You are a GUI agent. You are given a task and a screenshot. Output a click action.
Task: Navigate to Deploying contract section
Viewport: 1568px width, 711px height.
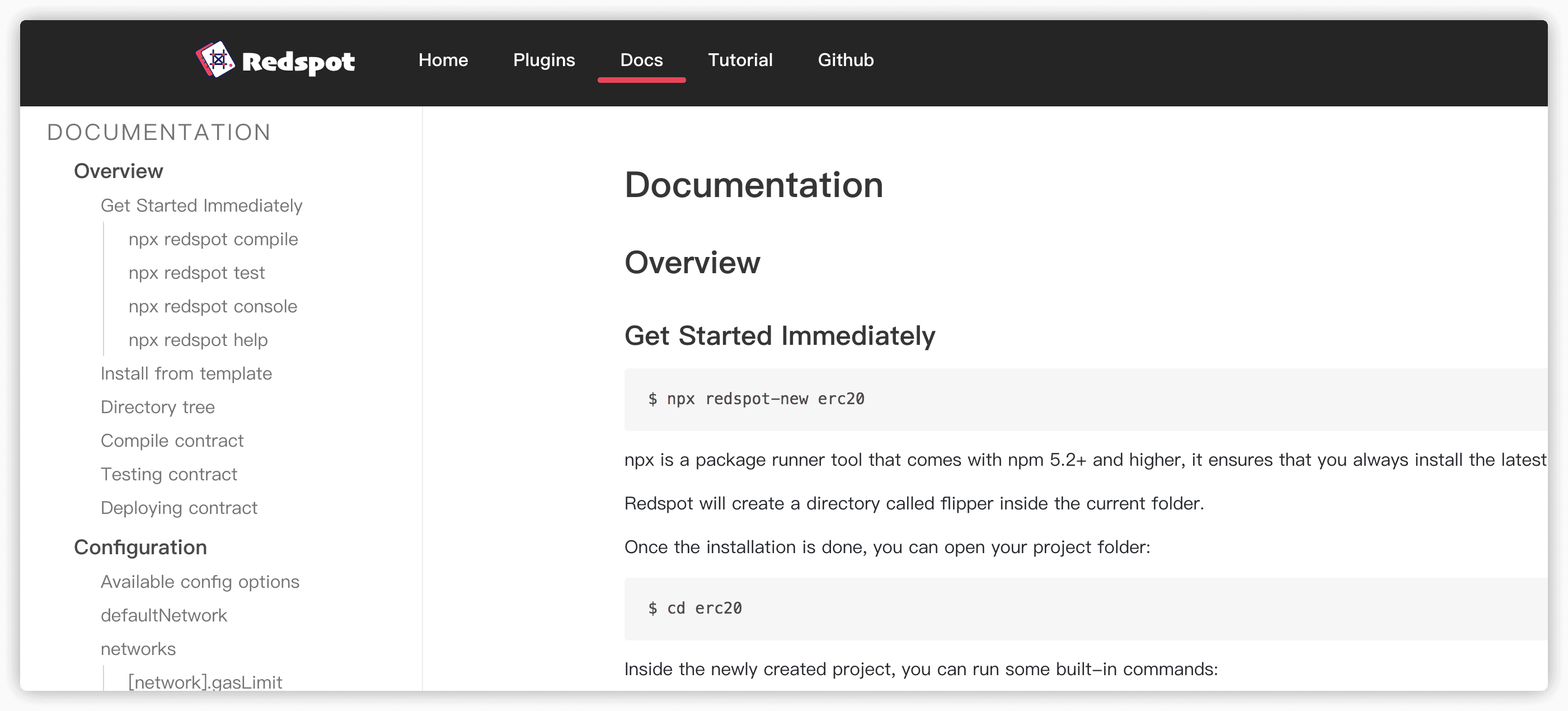(x=179, y=508)
